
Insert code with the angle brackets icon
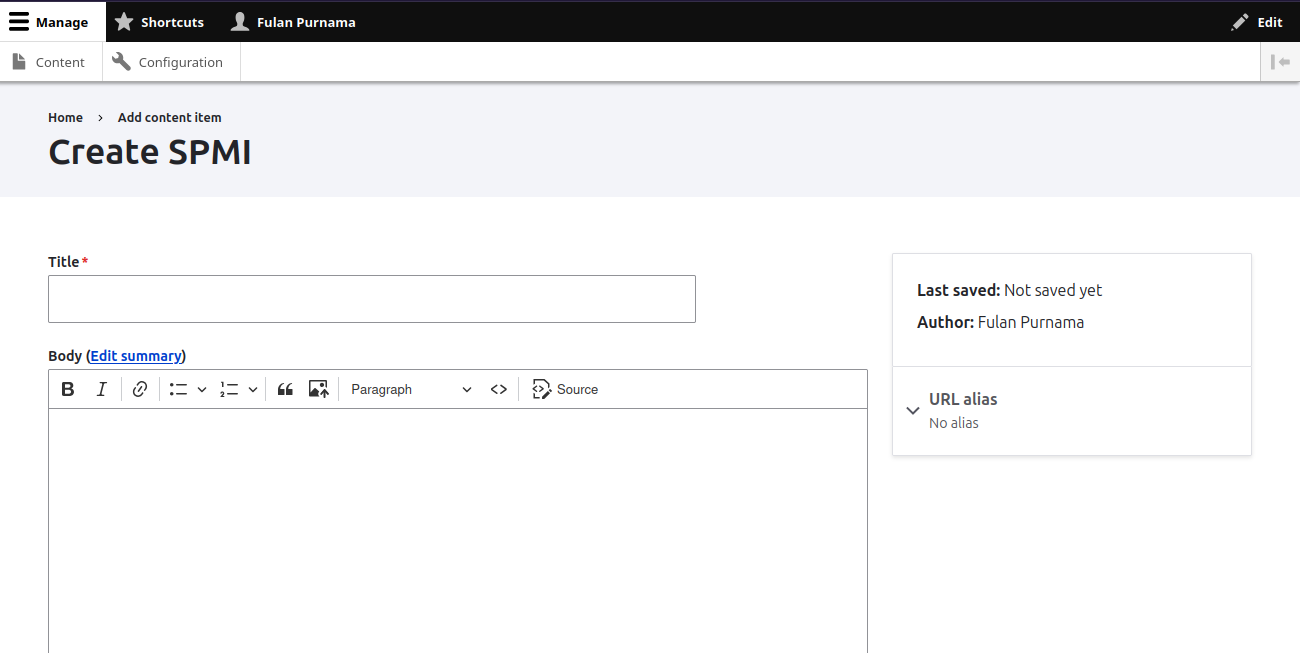point(499,390)
